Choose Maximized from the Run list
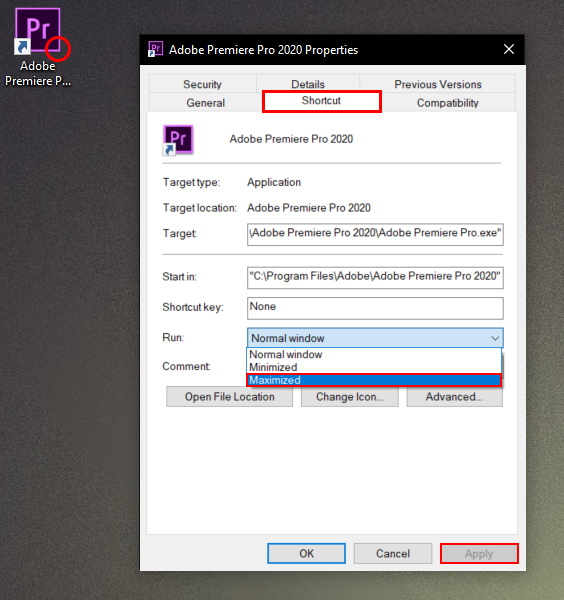This screenshot has height=600, width=564. (x=374, y=380)
